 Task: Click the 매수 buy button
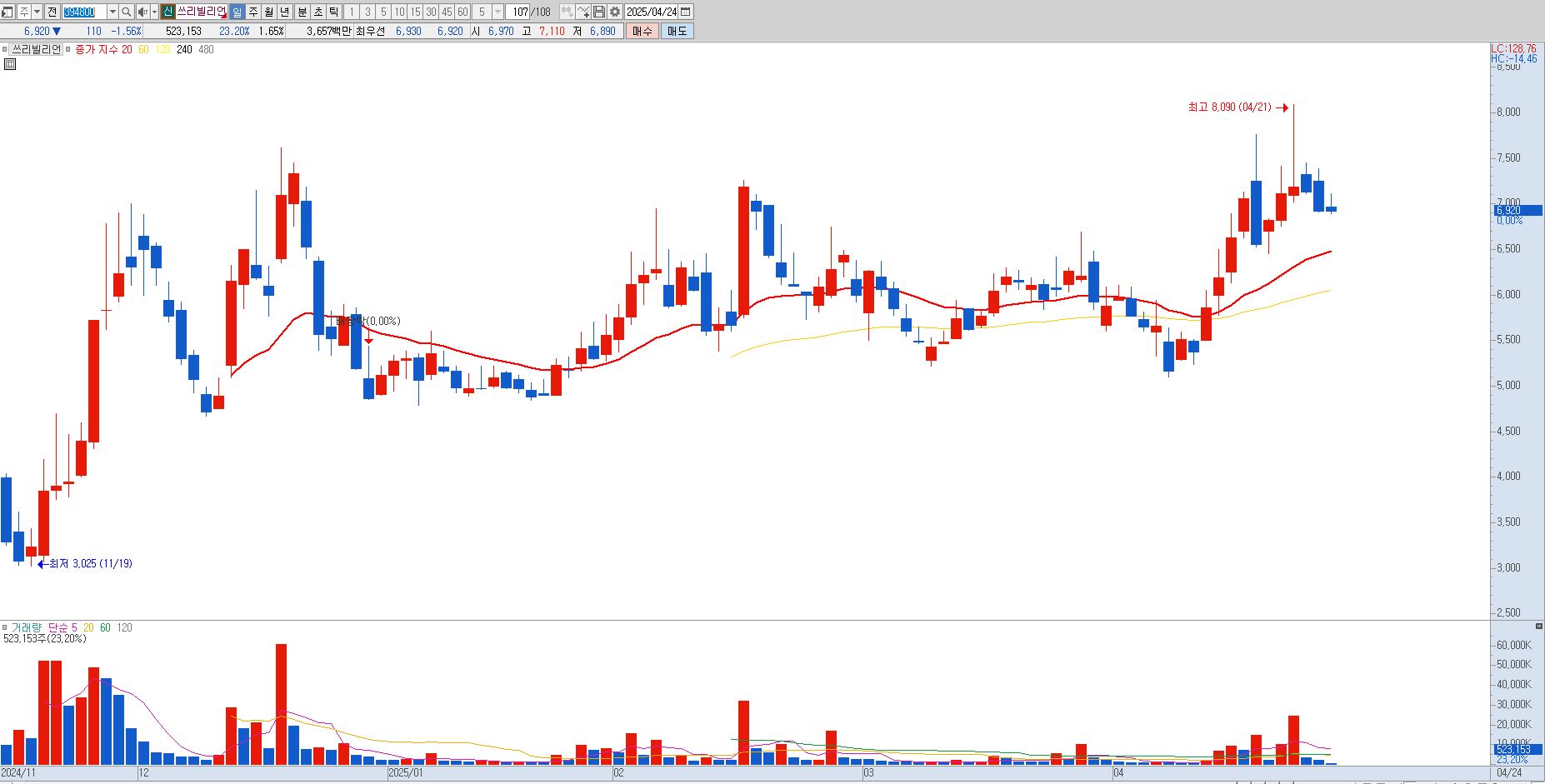[x=642, y=31]
